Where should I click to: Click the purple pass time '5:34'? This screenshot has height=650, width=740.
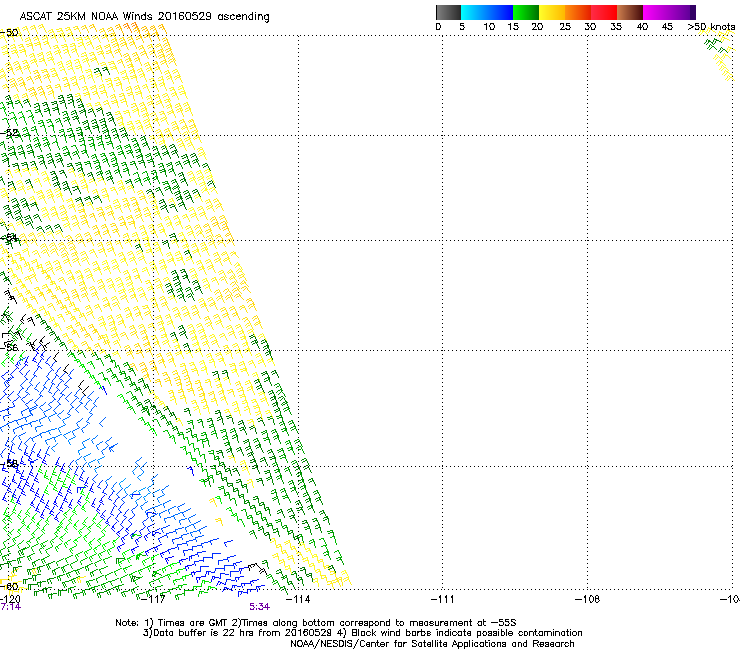pos(260,607)
